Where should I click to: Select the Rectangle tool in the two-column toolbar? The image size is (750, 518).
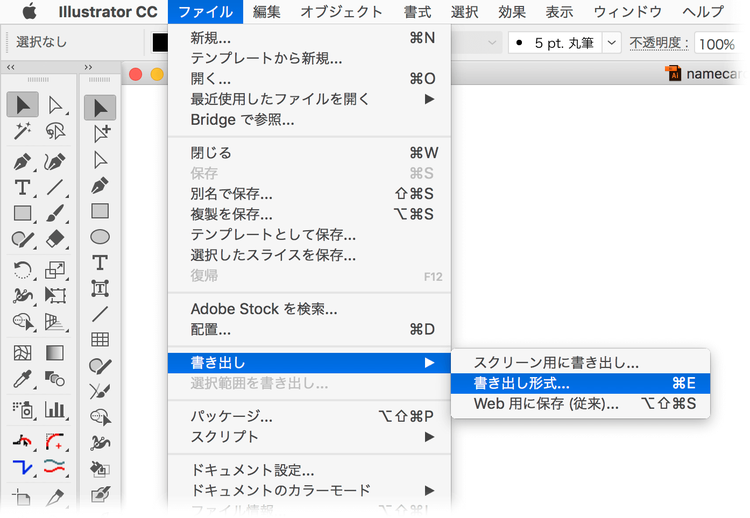[22, 213]
